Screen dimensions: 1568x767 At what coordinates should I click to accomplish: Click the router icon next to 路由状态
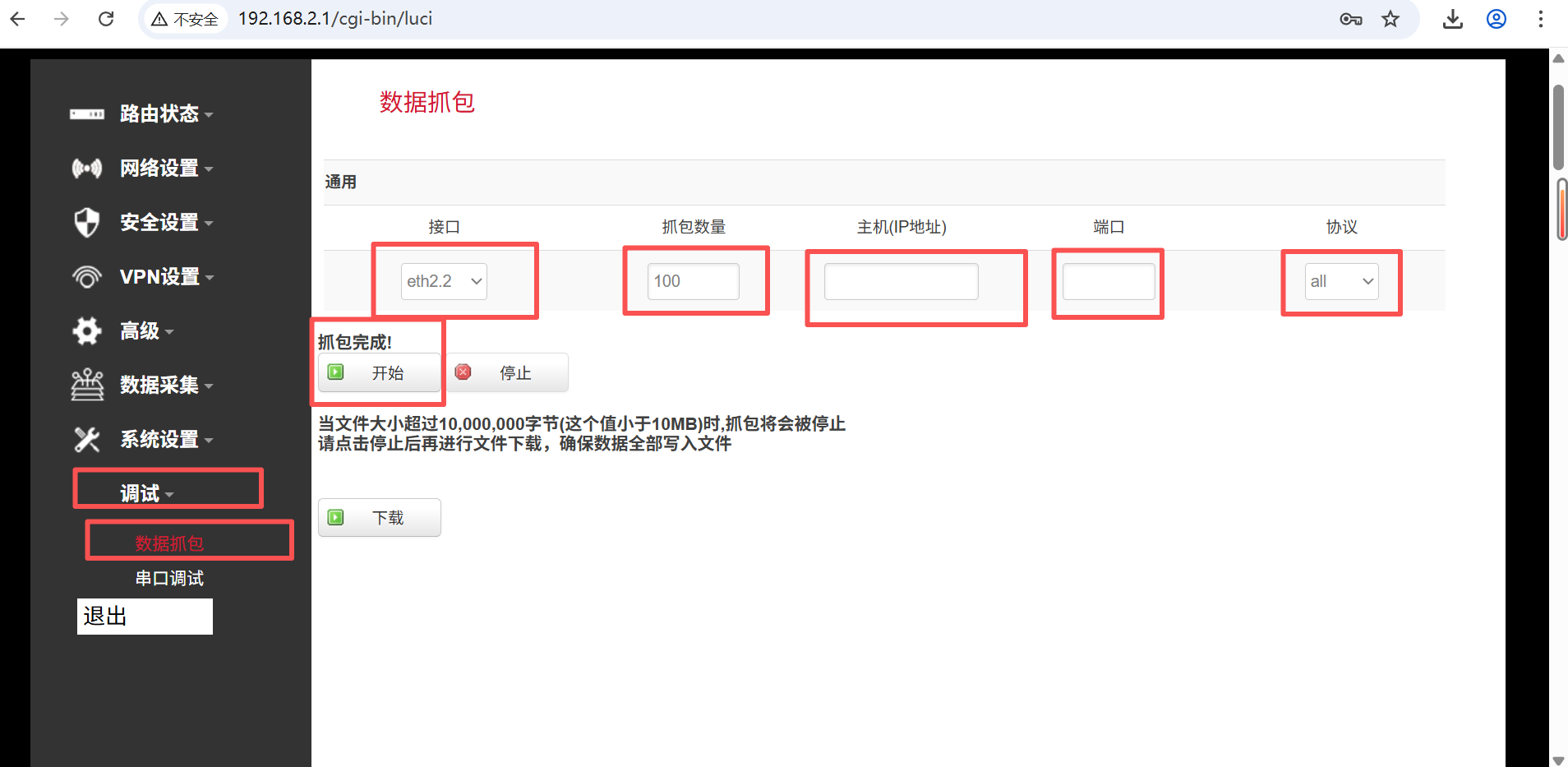click(x=86, y=114)
